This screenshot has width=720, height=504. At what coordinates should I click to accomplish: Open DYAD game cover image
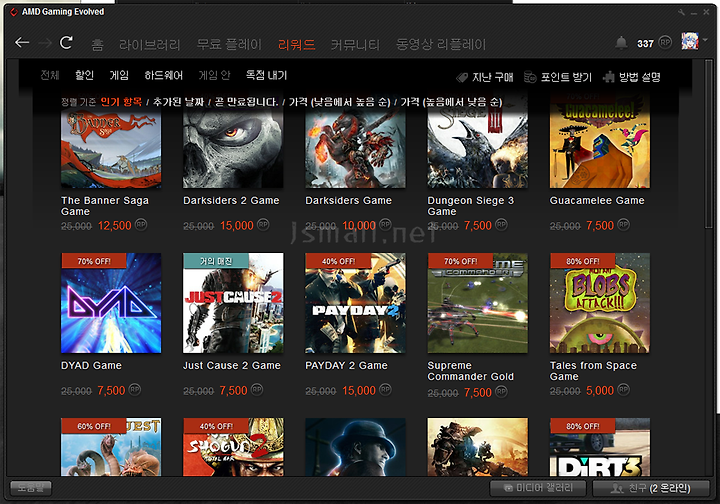pos(111,303)
